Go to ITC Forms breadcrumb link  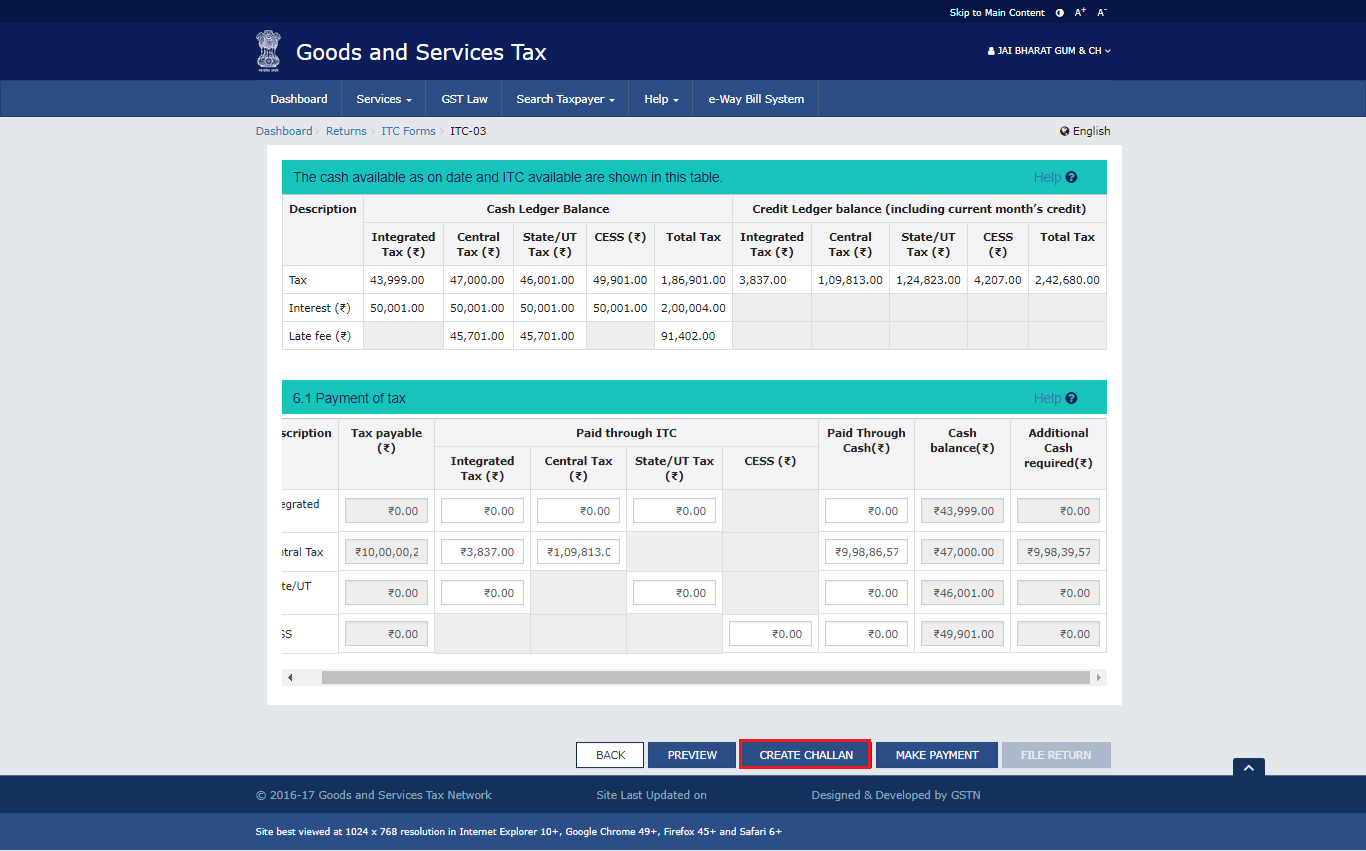pos(408,131)
